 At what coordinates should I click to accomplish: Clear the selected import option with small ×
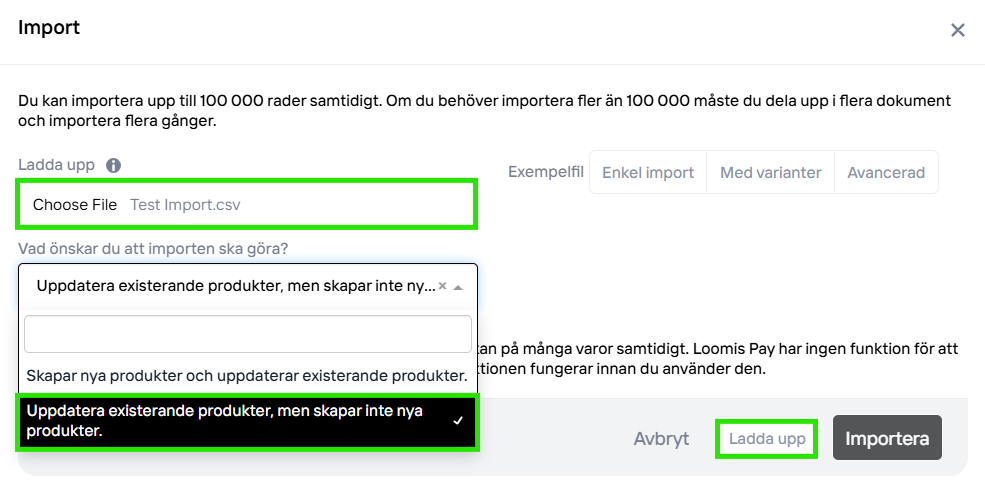point(442,286)
